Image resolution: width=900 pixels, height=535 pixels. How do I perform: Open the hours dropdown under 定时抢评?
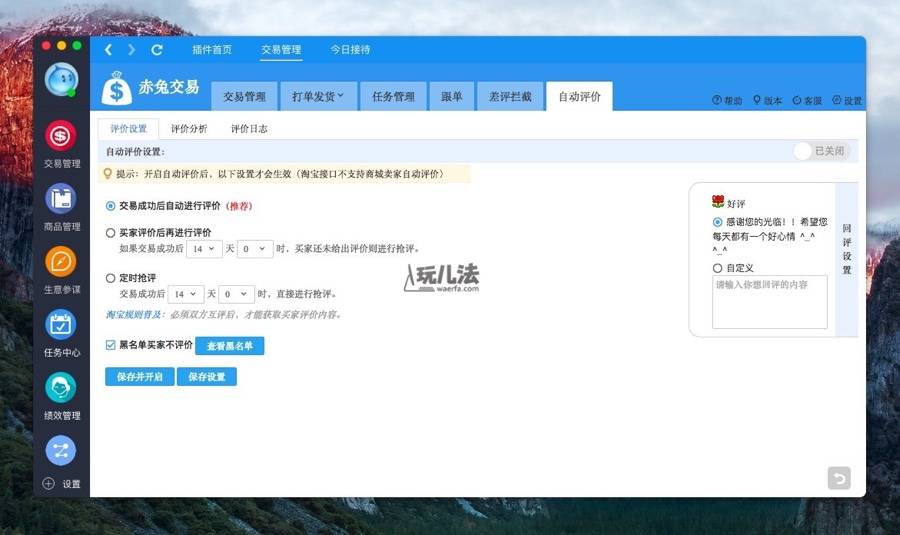tap(236, 294)
